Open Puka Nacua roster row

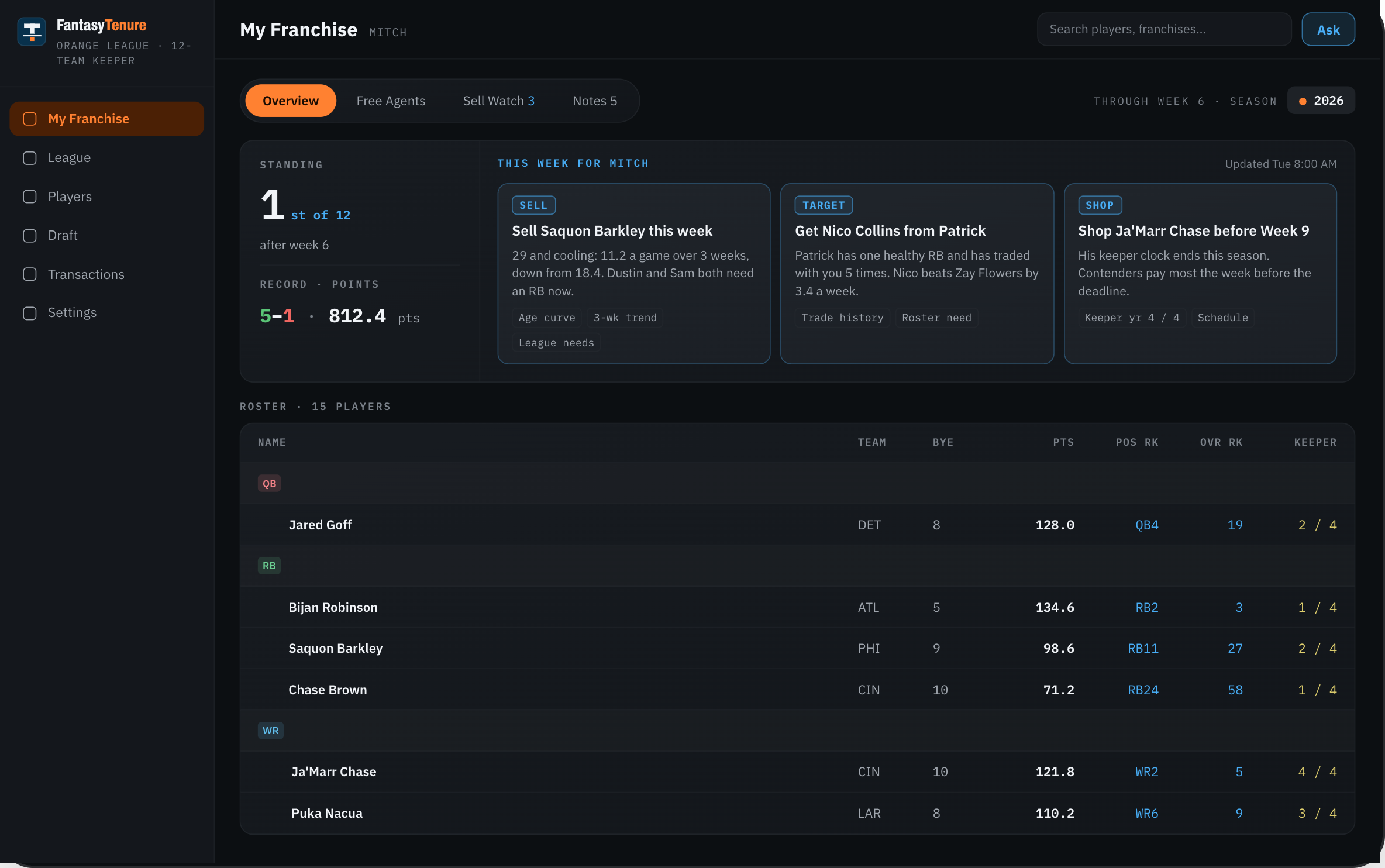coord(797,813)
